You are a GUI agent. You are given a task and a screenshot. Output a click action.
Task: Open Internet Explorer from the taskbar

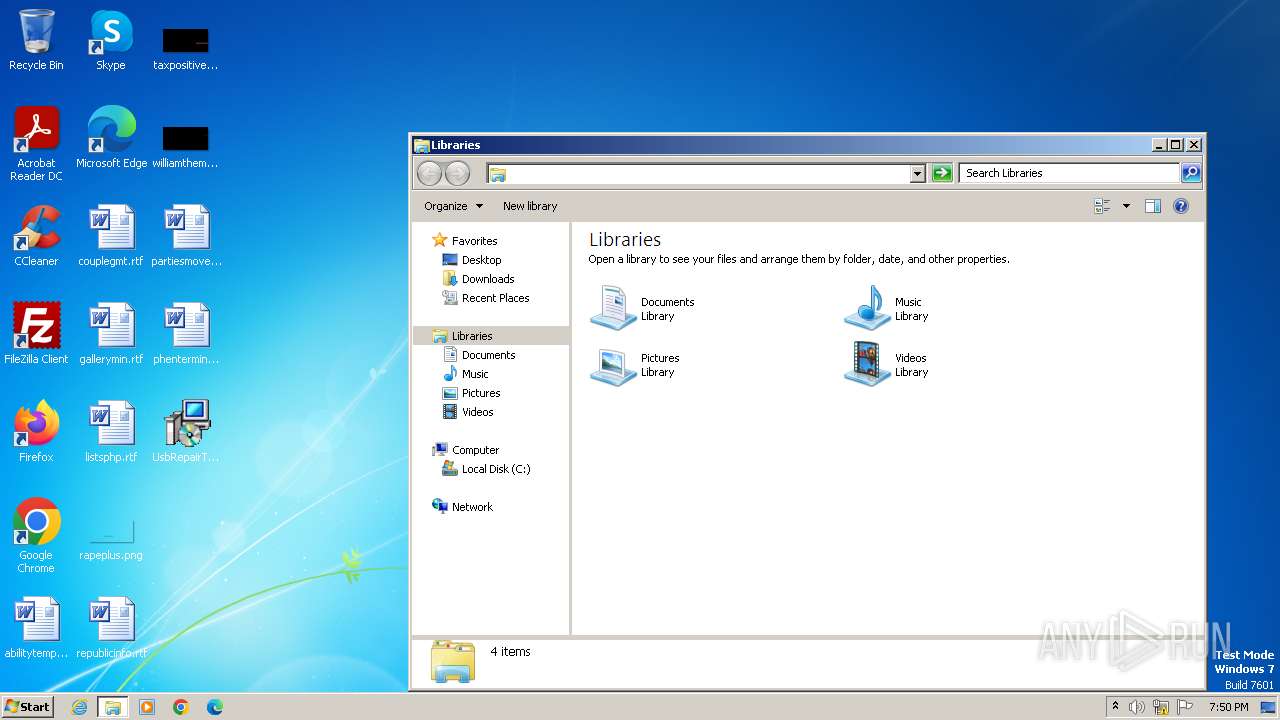(x=79, y=707)
